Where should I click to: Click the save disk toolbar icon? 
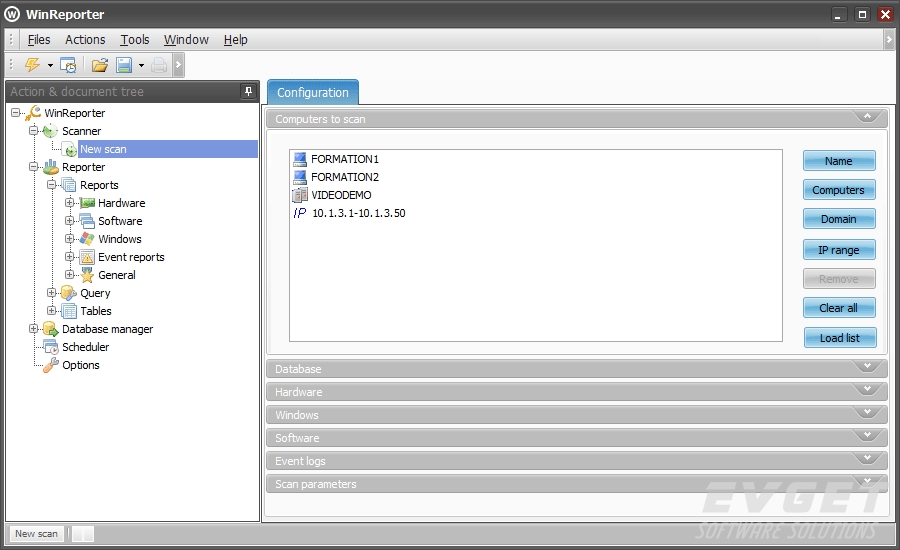(124, 65)
